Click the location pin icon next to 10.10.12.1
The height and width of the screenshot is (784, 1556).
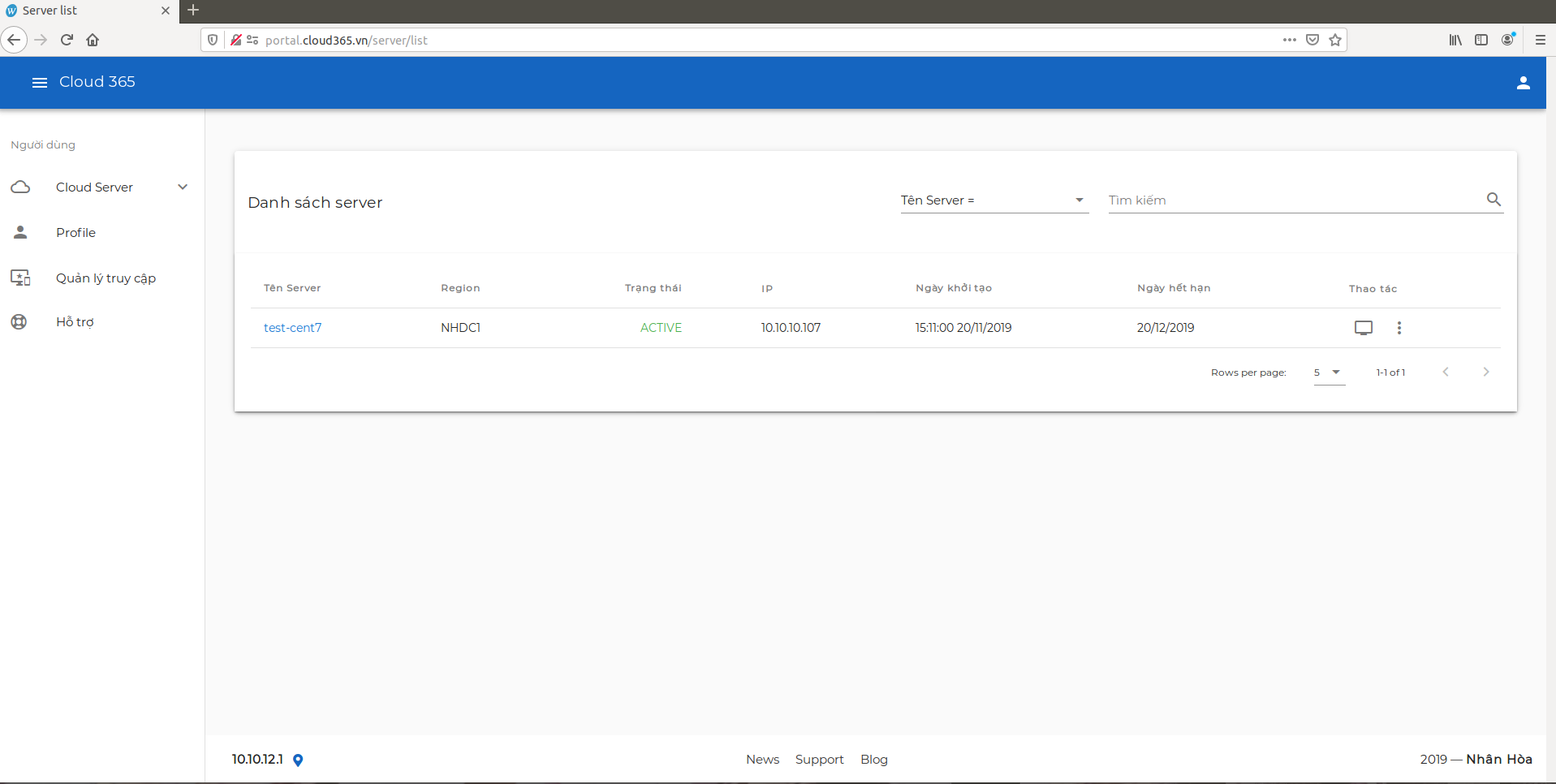pos(298,760)
